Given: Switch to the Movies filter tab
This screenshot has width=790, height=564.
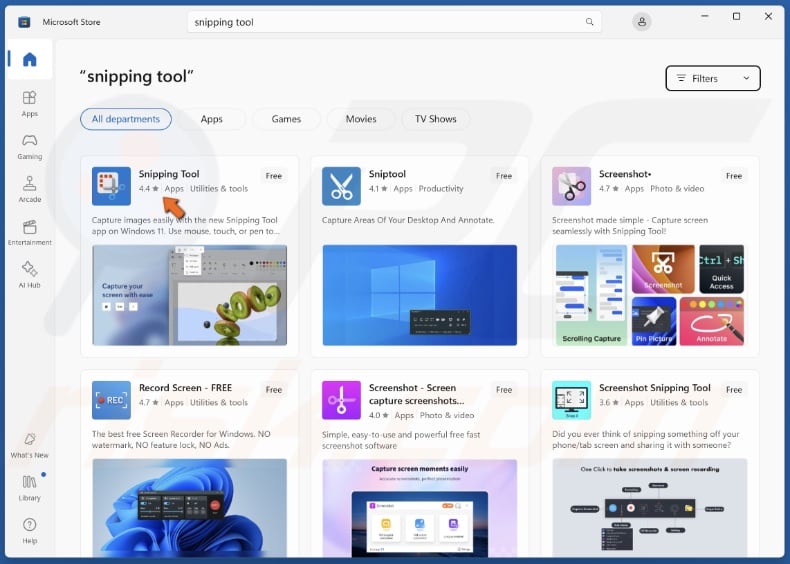Looking at the screenshot, I should 361,119.
